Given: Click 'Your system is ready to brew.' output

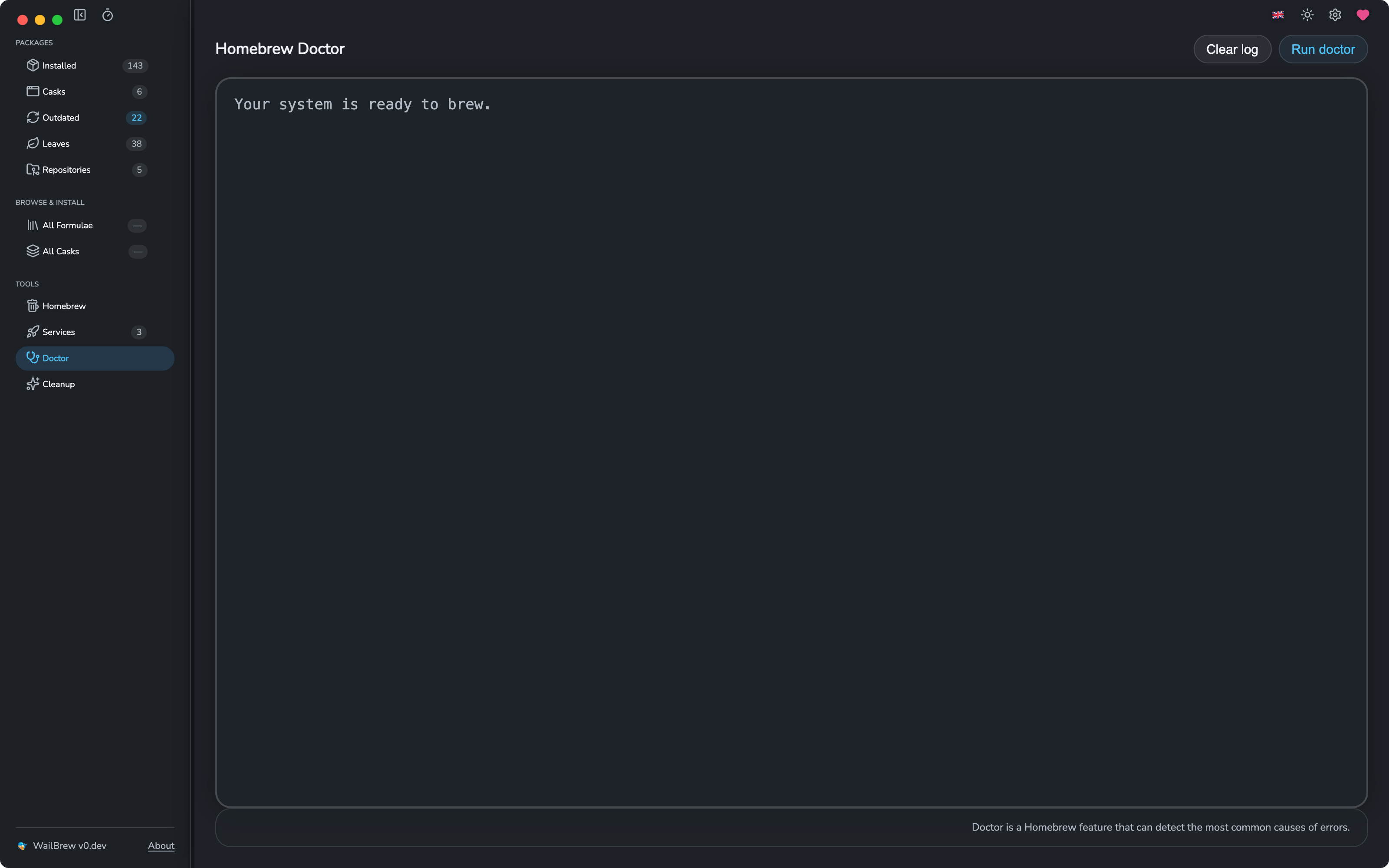Looking at the screenshot, I should point(362,105).
